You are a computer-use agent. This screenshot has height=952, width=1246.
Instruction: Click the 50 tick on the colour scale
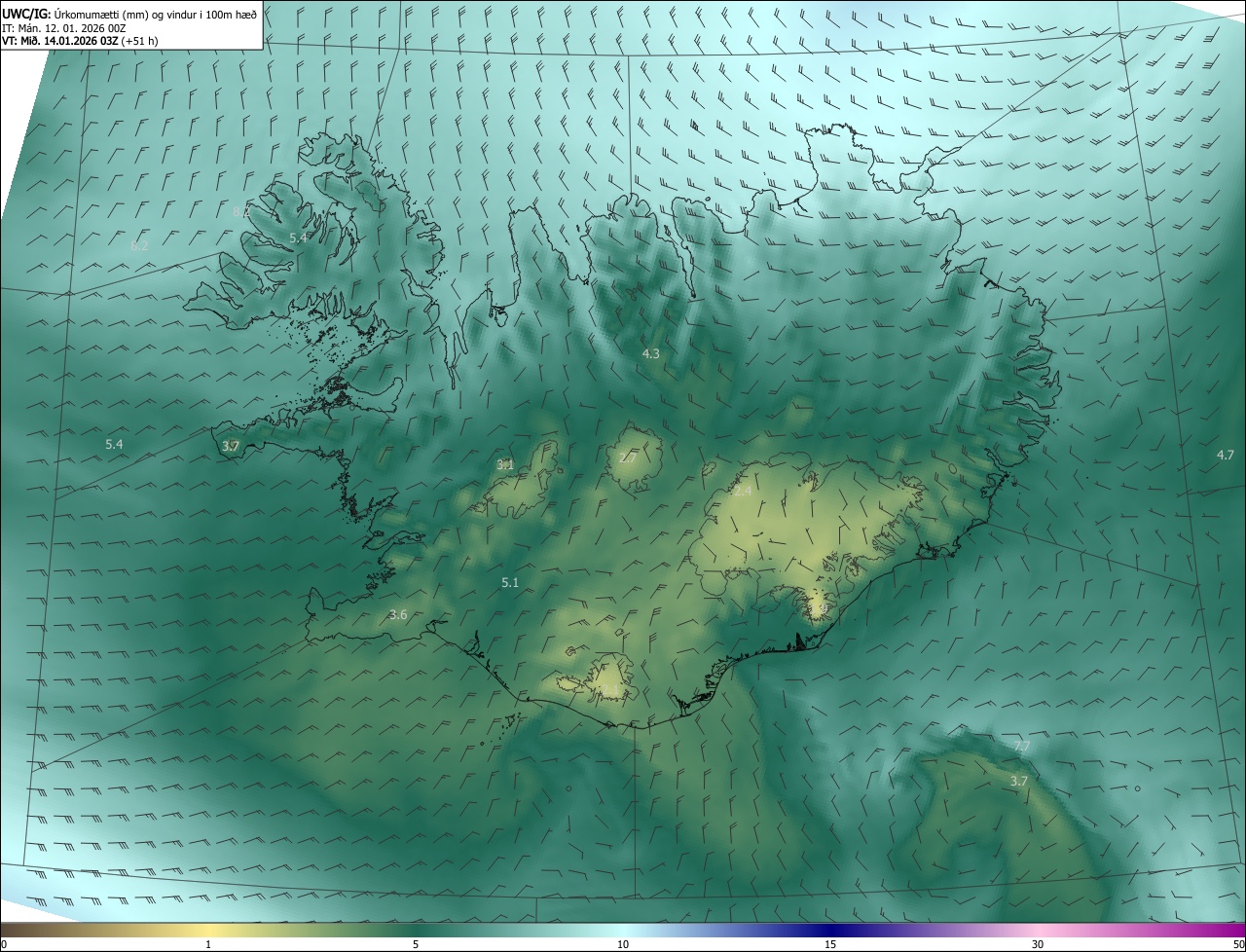tap(1238, 945)
